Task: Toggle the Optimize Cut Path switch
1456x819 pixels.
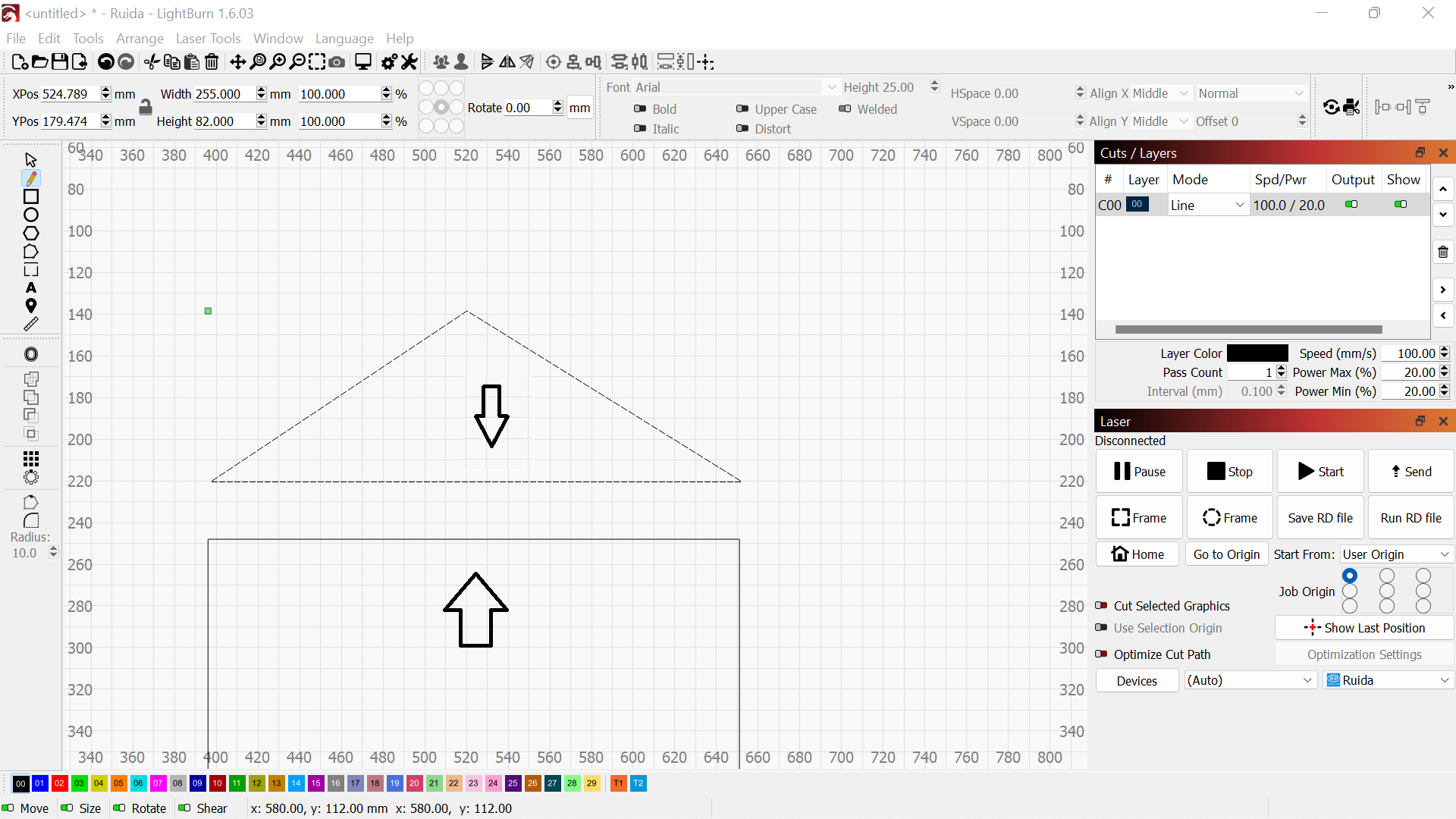Action: tap(1102, 654)
